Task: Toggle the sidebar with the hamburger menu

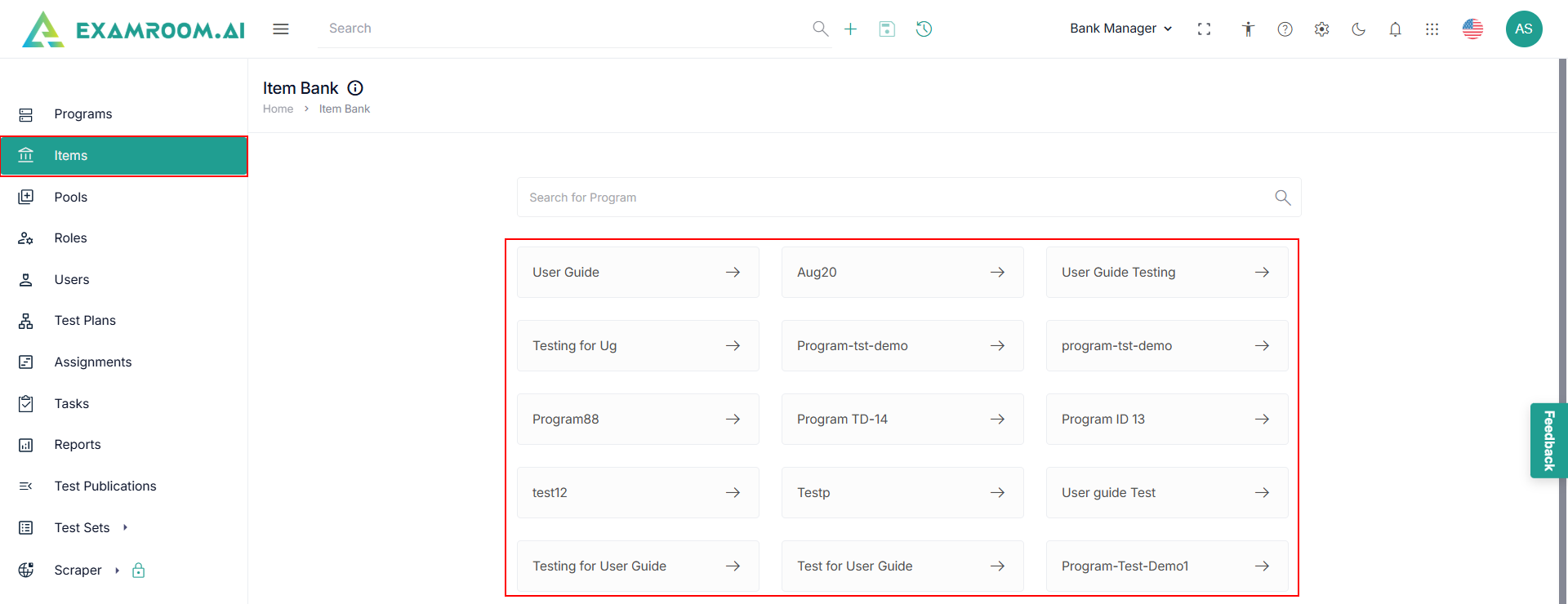Action: coord(281,29)
